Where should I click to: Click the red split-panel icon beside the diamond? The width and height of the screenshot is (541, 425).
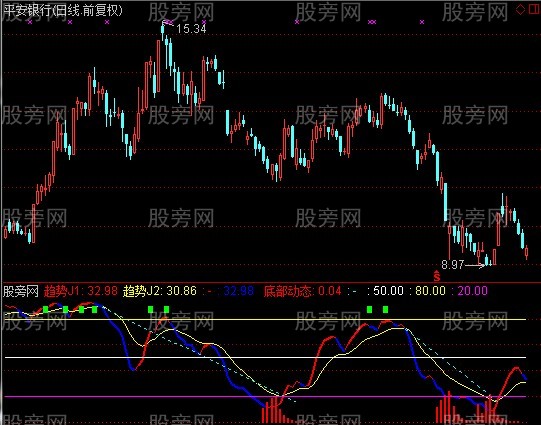coord(534,9)
